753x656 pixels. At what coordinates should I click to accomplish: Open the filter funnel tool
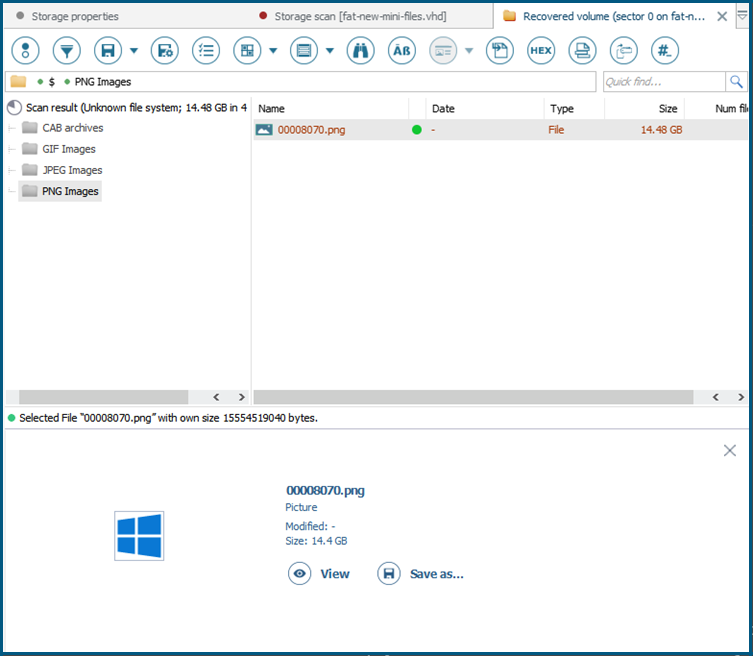(x=67, y=50)
